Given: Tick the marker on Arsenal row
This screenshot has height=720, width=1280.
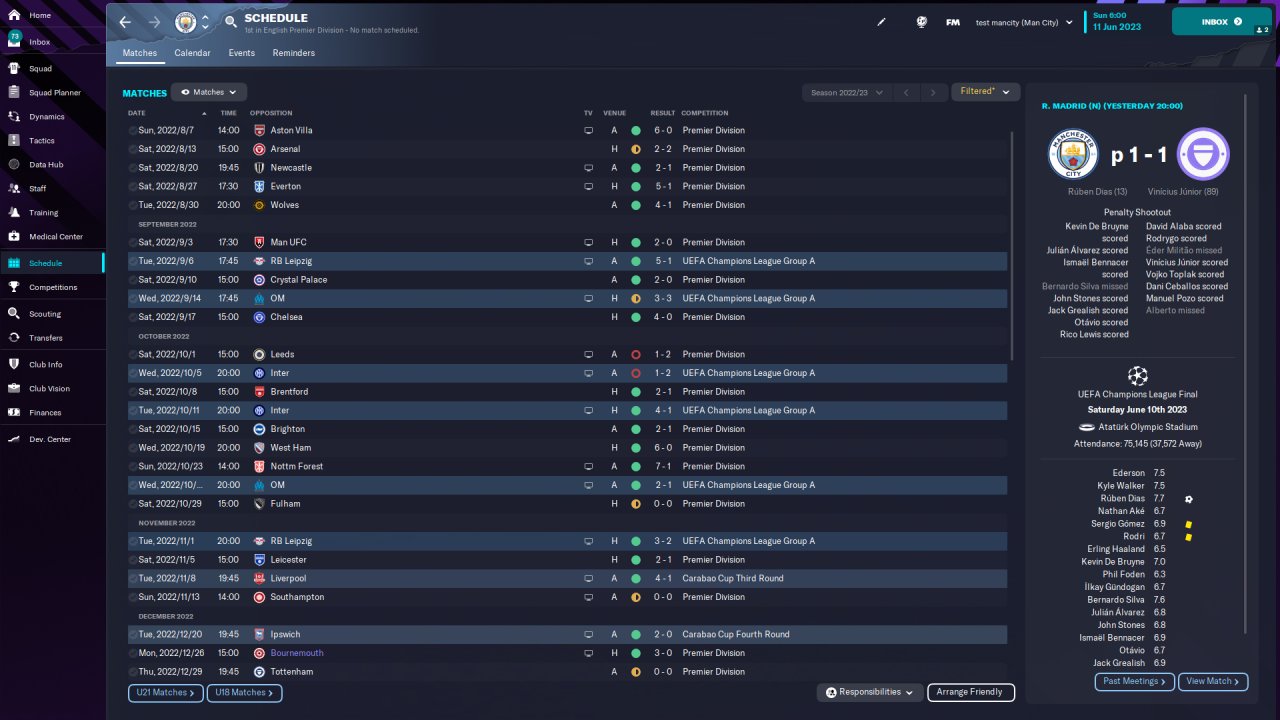Looking at the screenshot, I should [x=132, y=150].
